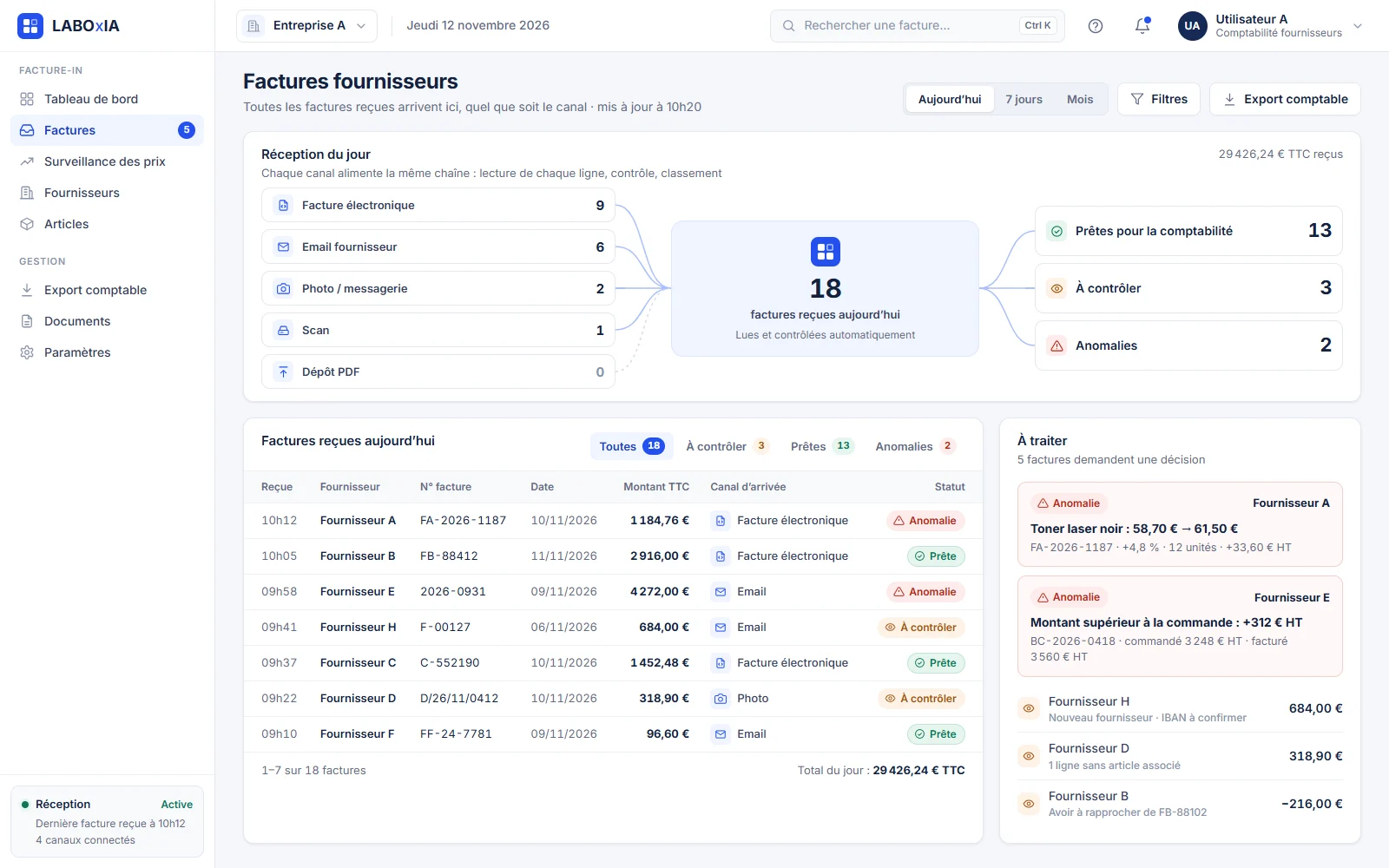Click the eye icon beside À contrôler card

point(1057,288)
